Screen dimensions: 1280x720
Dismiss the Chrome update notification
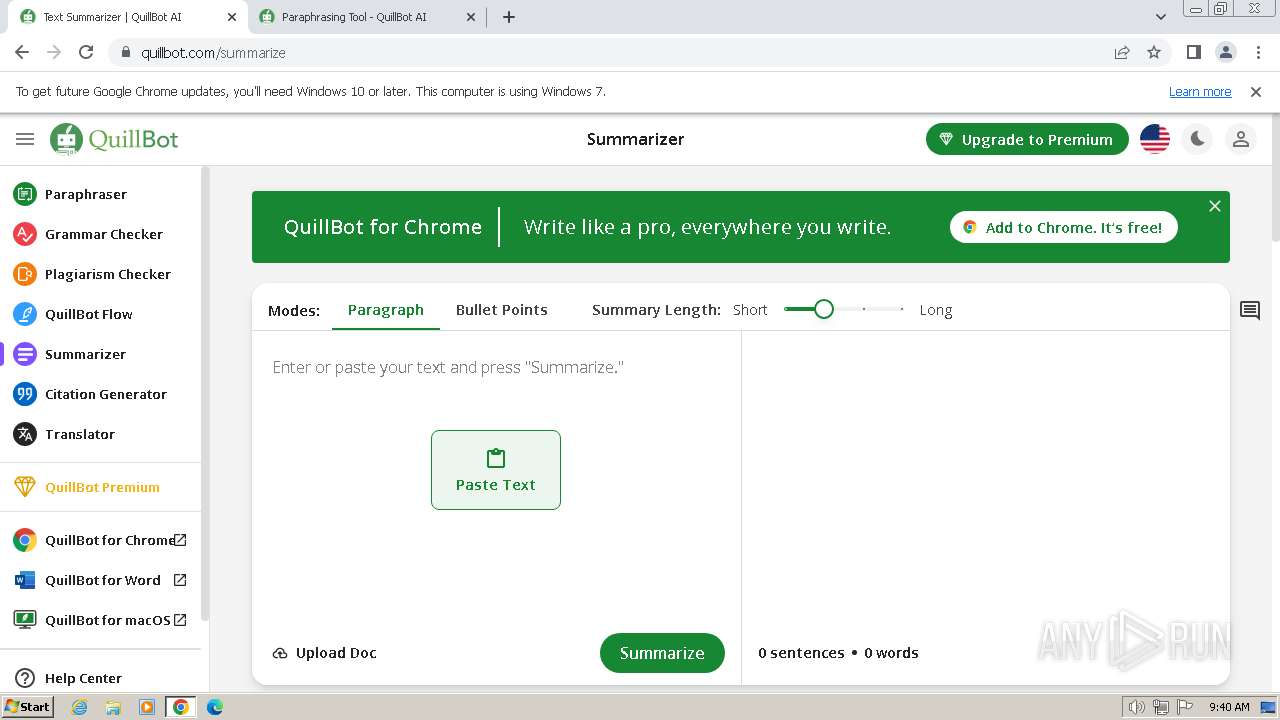click(x=1256, y=91)
